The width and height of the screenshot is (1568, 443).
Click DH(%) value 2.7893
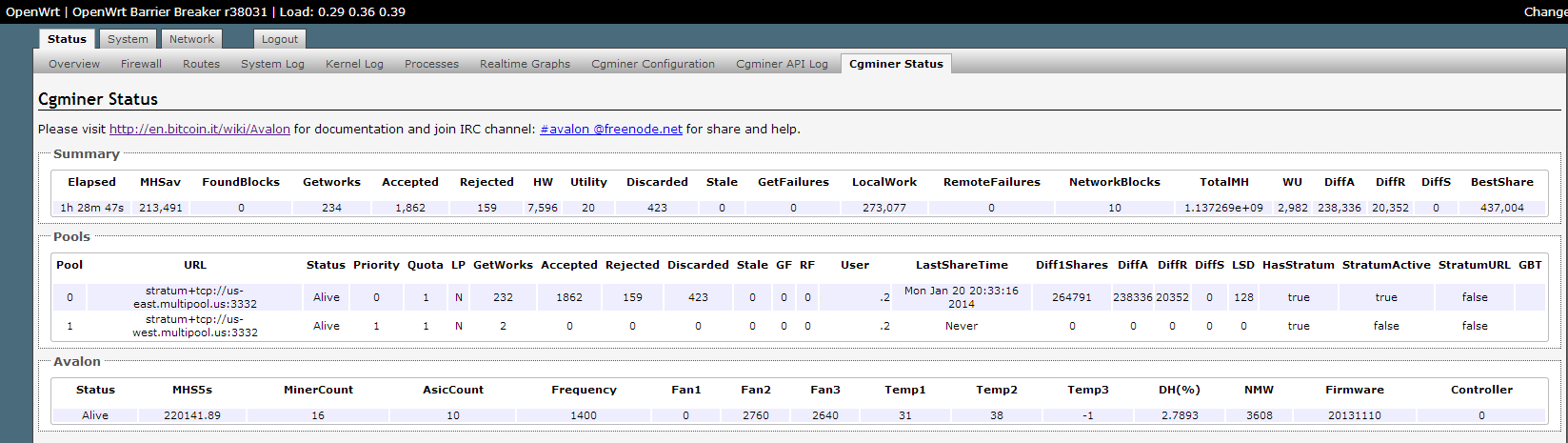click(x=1178, y=415)
